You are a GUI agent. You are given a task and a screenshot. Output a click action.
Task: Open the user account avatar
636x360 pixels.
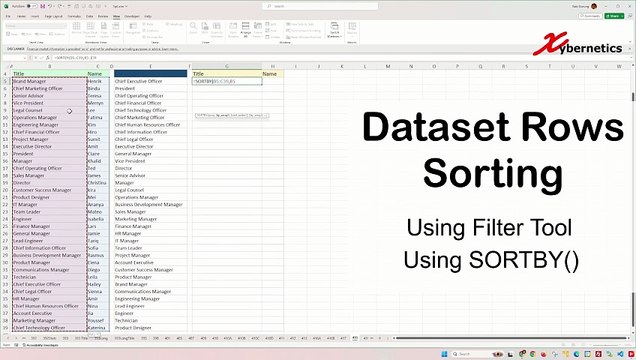pyautogui.click(x=594, y=6)
